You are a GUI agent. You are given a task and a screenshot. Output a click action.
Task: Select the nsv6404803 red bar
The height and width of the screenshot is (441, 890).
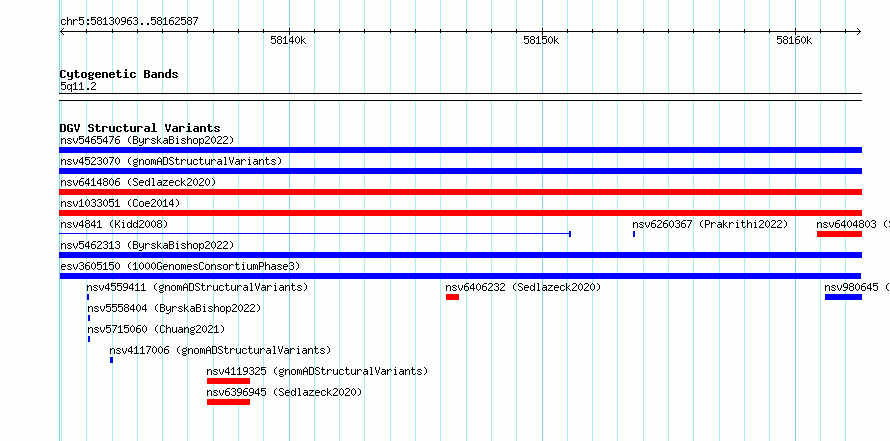pyautogui.click(x=839, y=234)
